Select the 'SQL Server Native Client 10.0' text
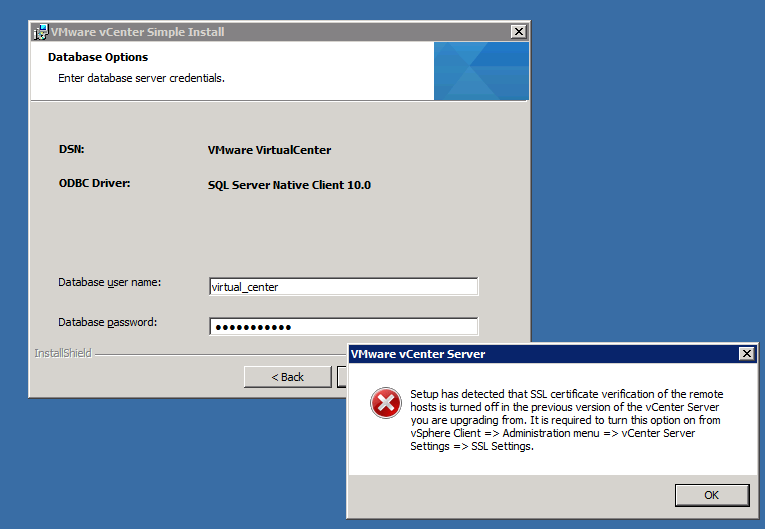 point(289,185)
